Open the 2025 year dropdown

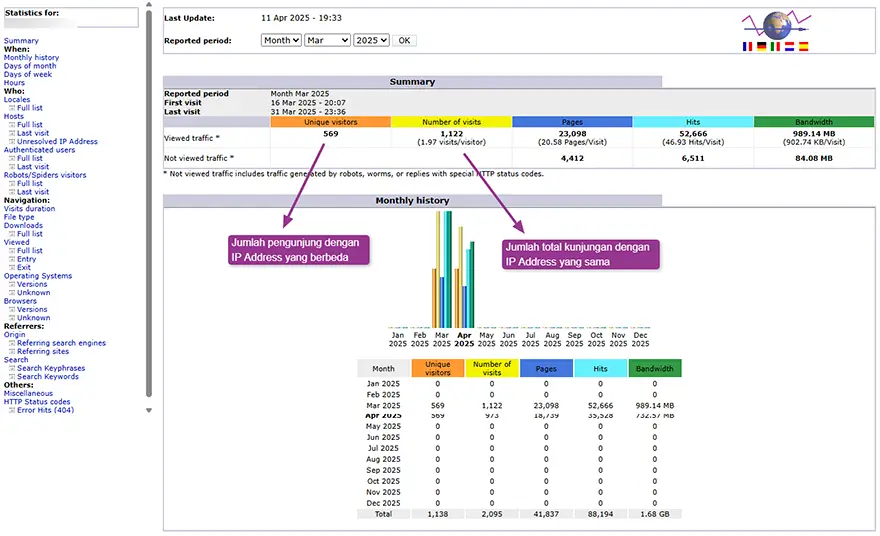tap(371, 40)
